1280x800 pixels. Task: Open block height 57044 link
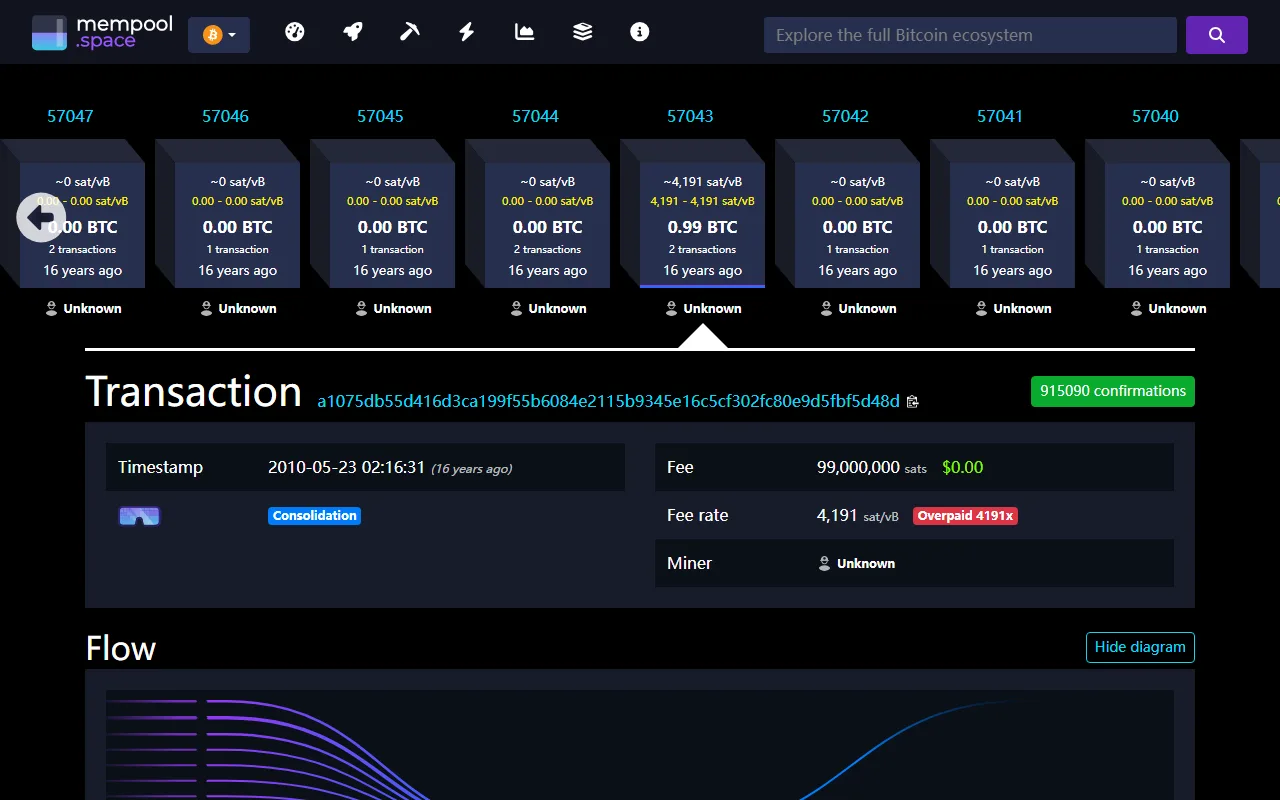[x=535, y=116]
